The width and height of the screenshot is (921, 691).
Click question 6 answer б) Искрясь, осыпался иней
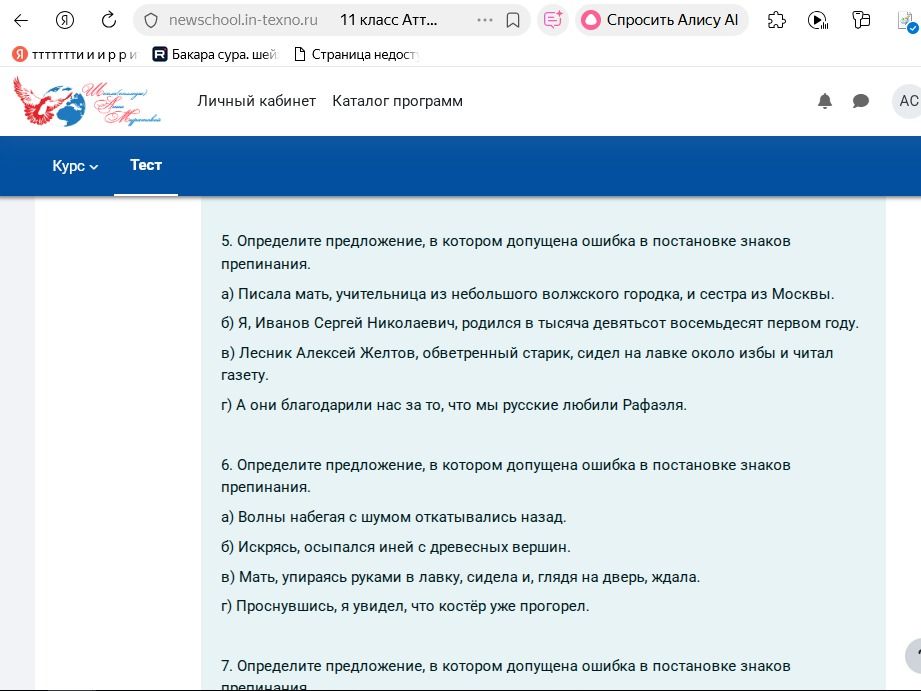396,547
